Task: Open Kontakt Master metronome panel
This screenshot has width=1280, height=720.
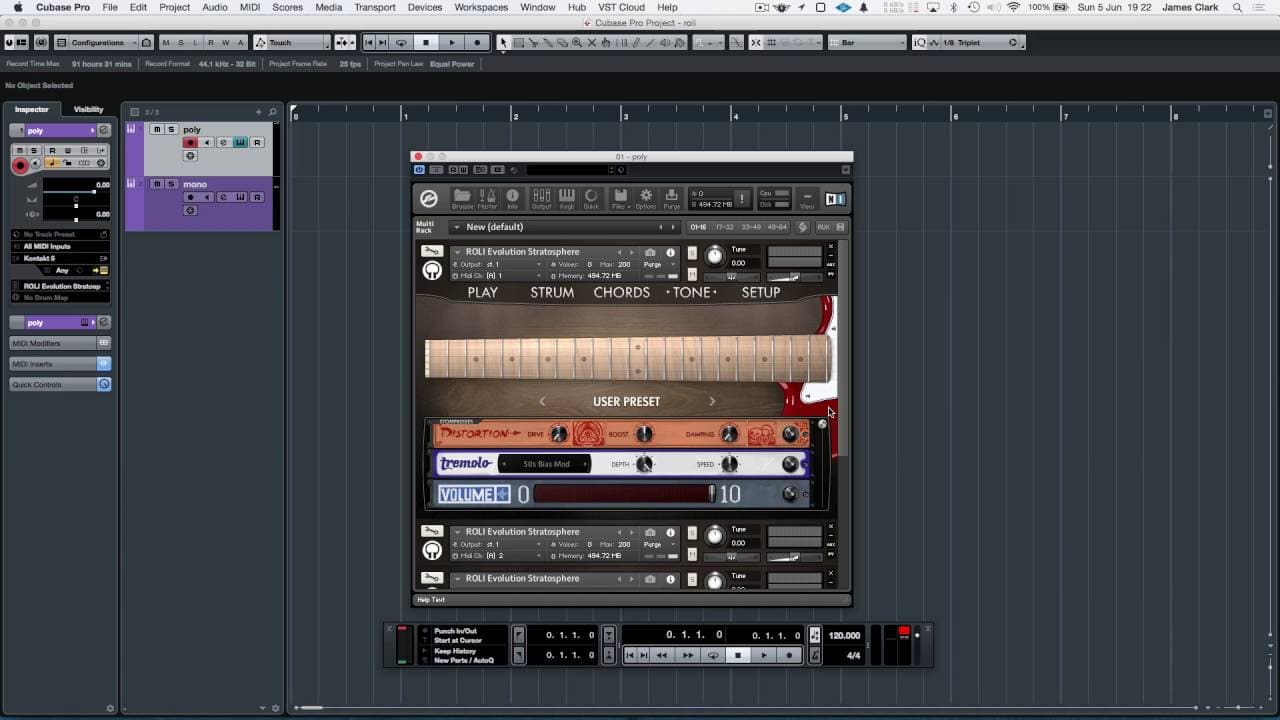Action: pos(488,198)
